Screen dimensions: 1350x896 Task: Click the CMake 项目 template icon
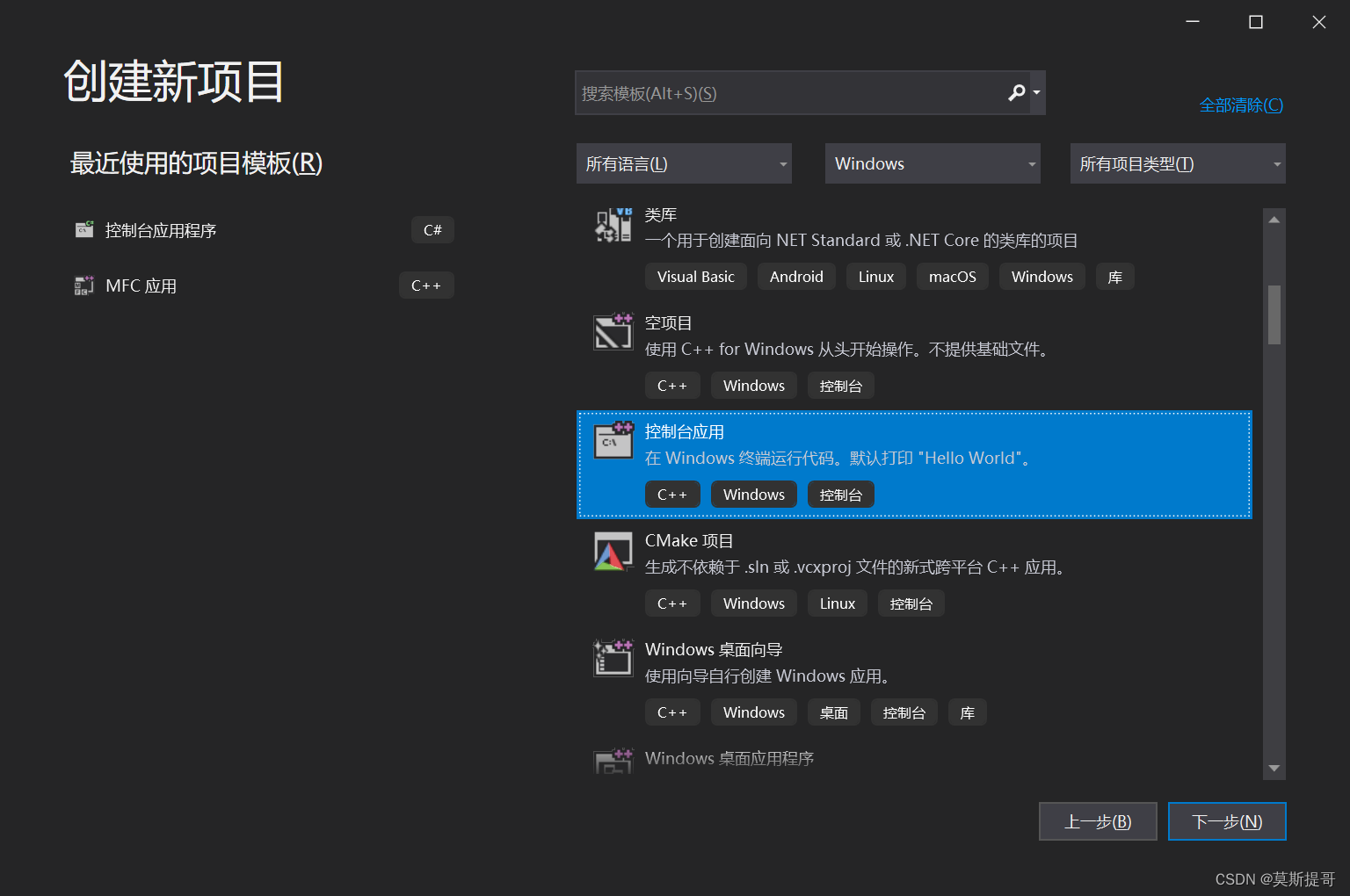[613, 552]
